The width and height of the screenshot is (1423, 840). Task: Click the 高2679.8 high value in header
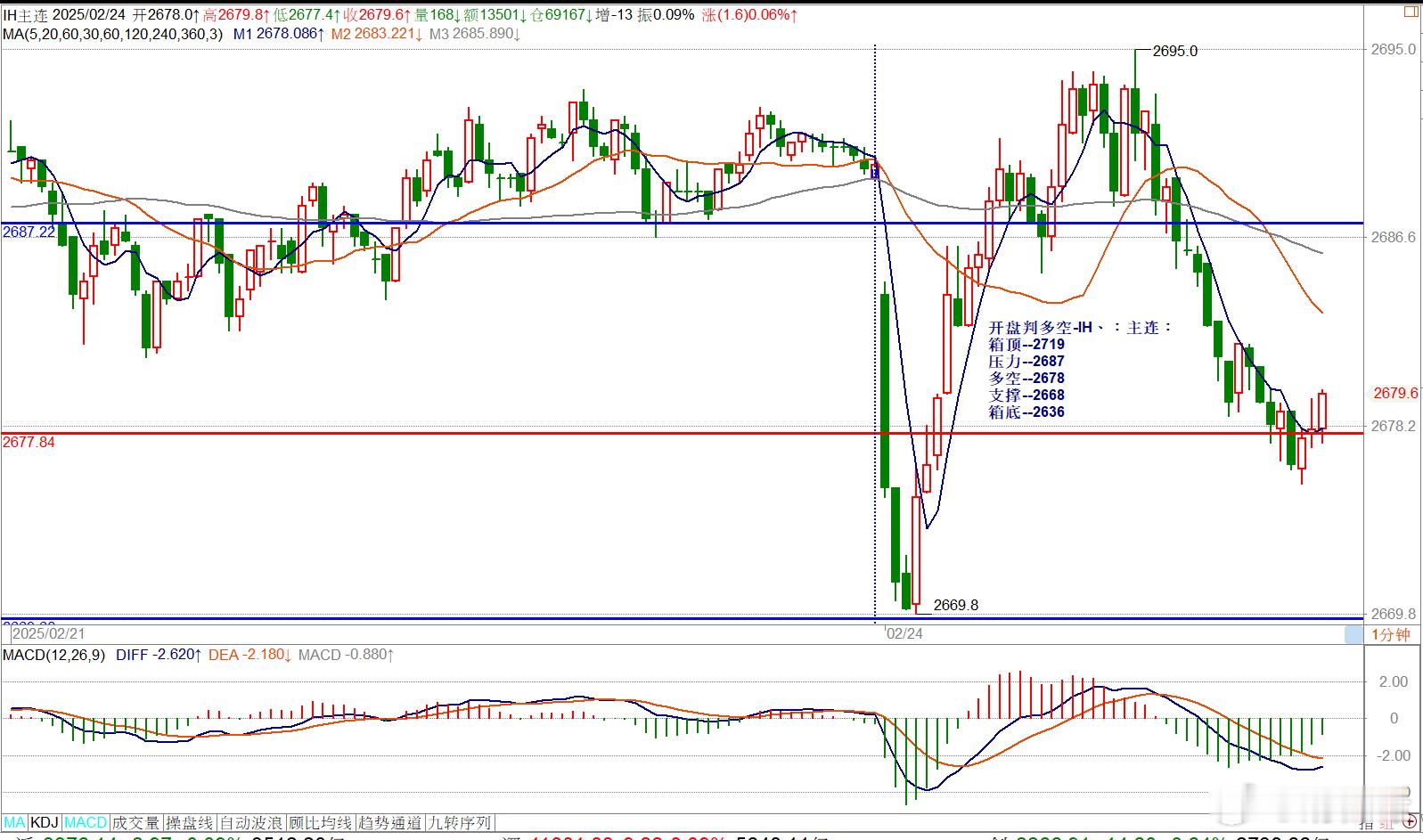point(237,14)
